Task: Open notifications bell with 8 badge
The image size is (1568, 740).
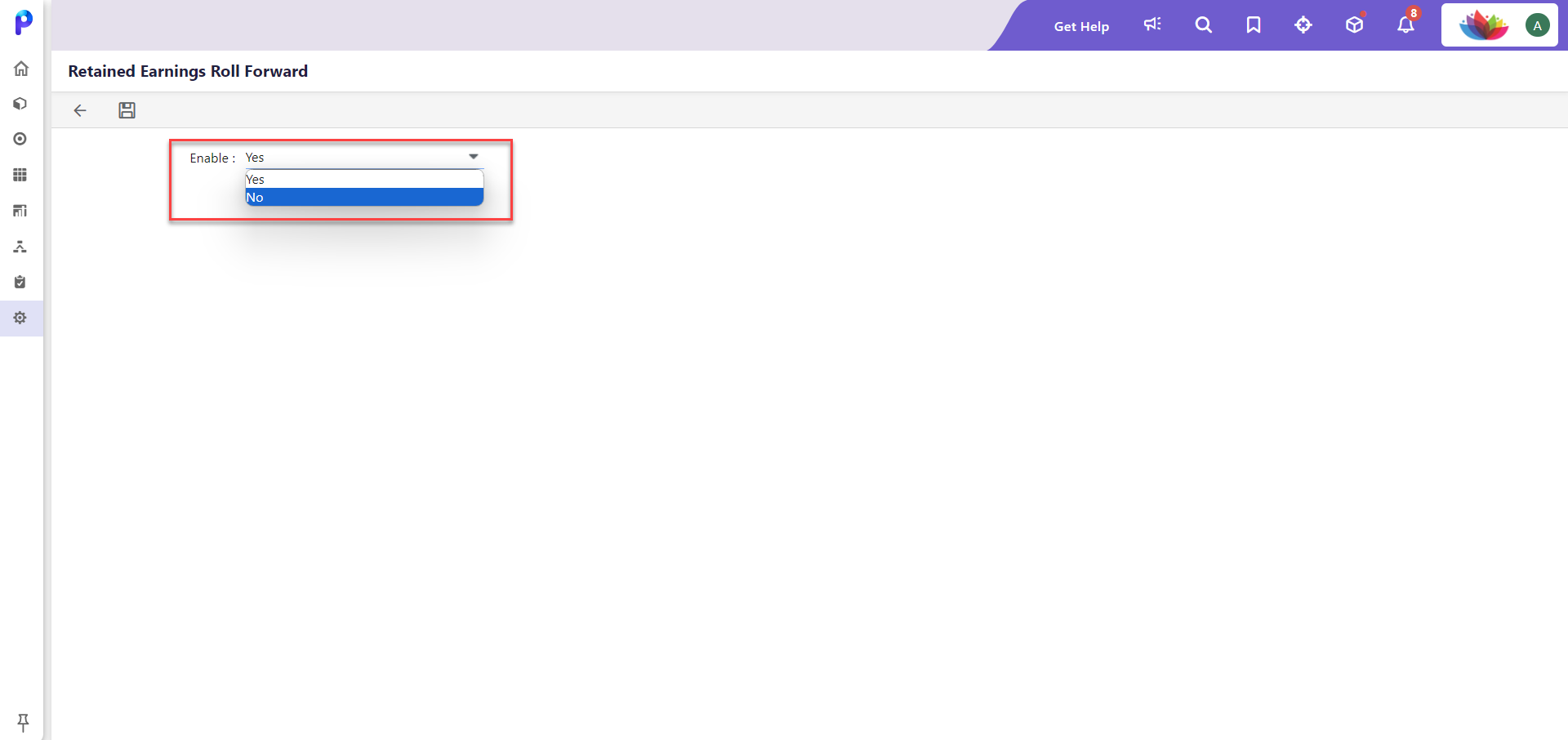Action: 1405,24
